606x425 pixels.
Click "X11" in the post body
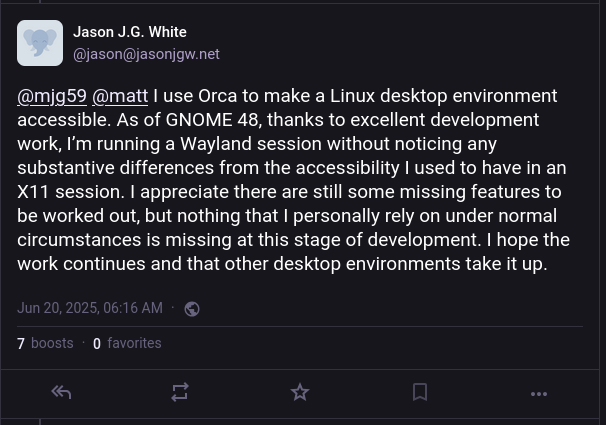37,192
